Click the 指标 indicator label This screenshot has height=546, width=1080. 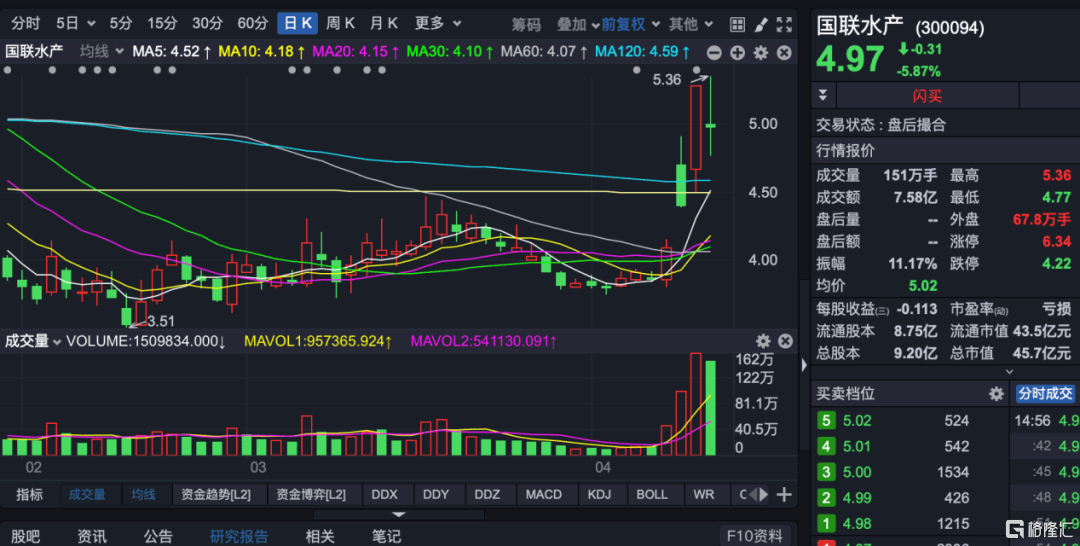[x=30, y=494]
